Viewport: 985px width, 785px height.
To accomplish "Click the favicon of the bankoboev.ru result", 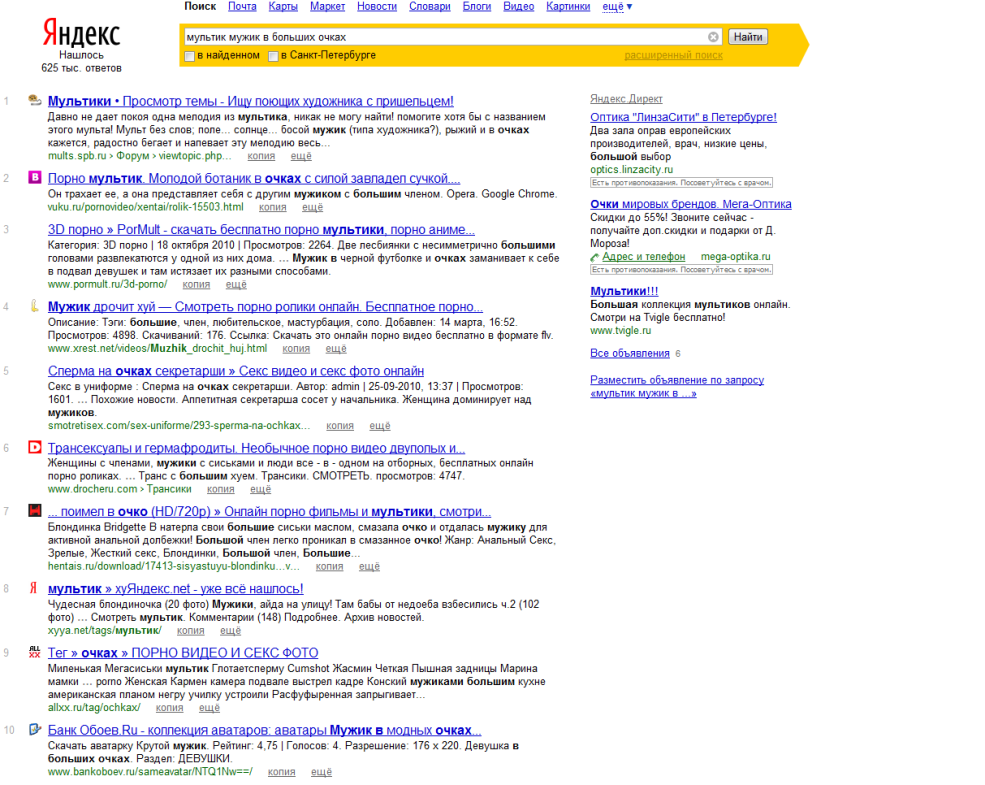I will tap(34, 729).
